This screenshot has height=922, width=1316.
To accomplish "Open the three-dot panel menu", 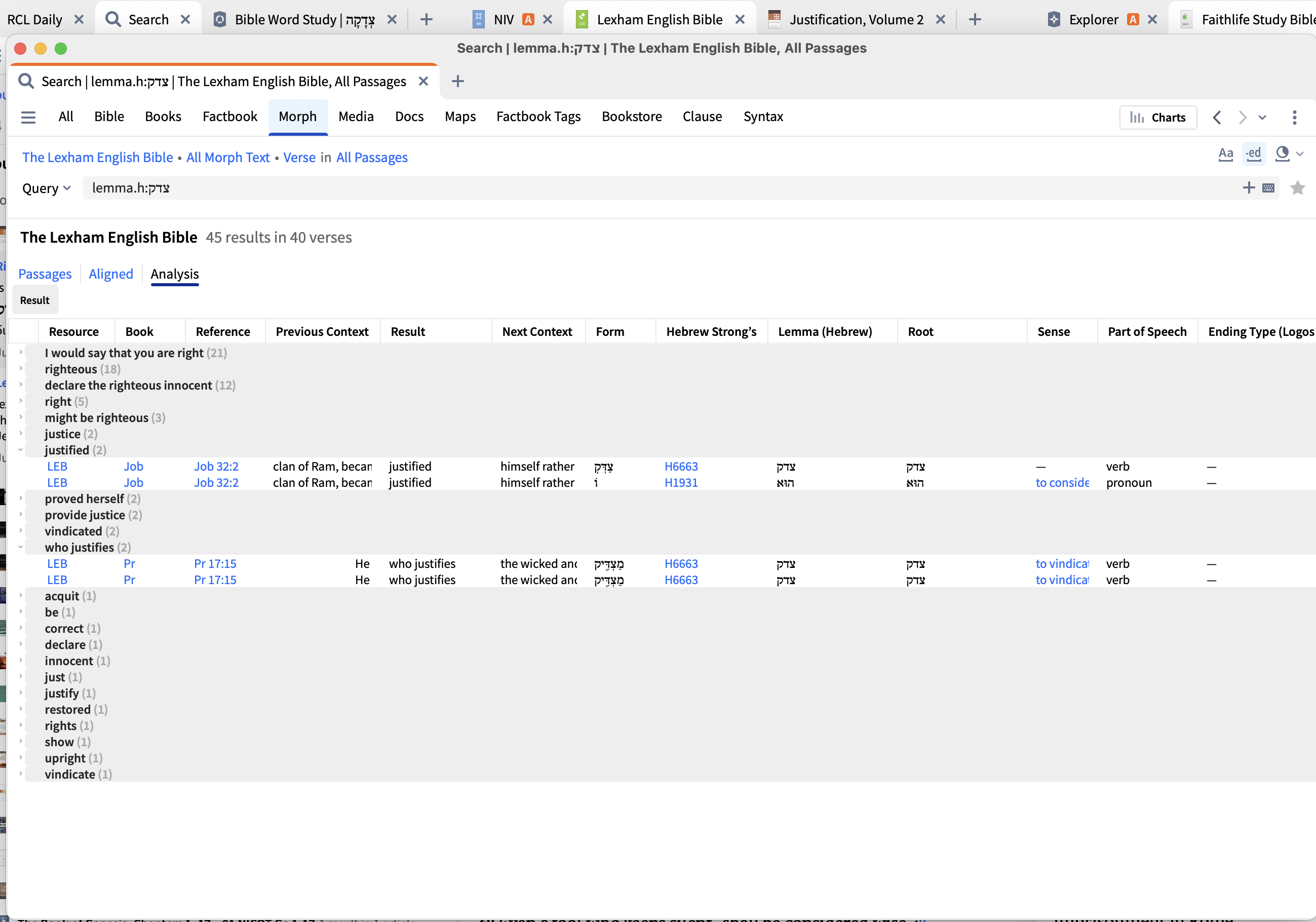I will click(x=1294, y=118).
